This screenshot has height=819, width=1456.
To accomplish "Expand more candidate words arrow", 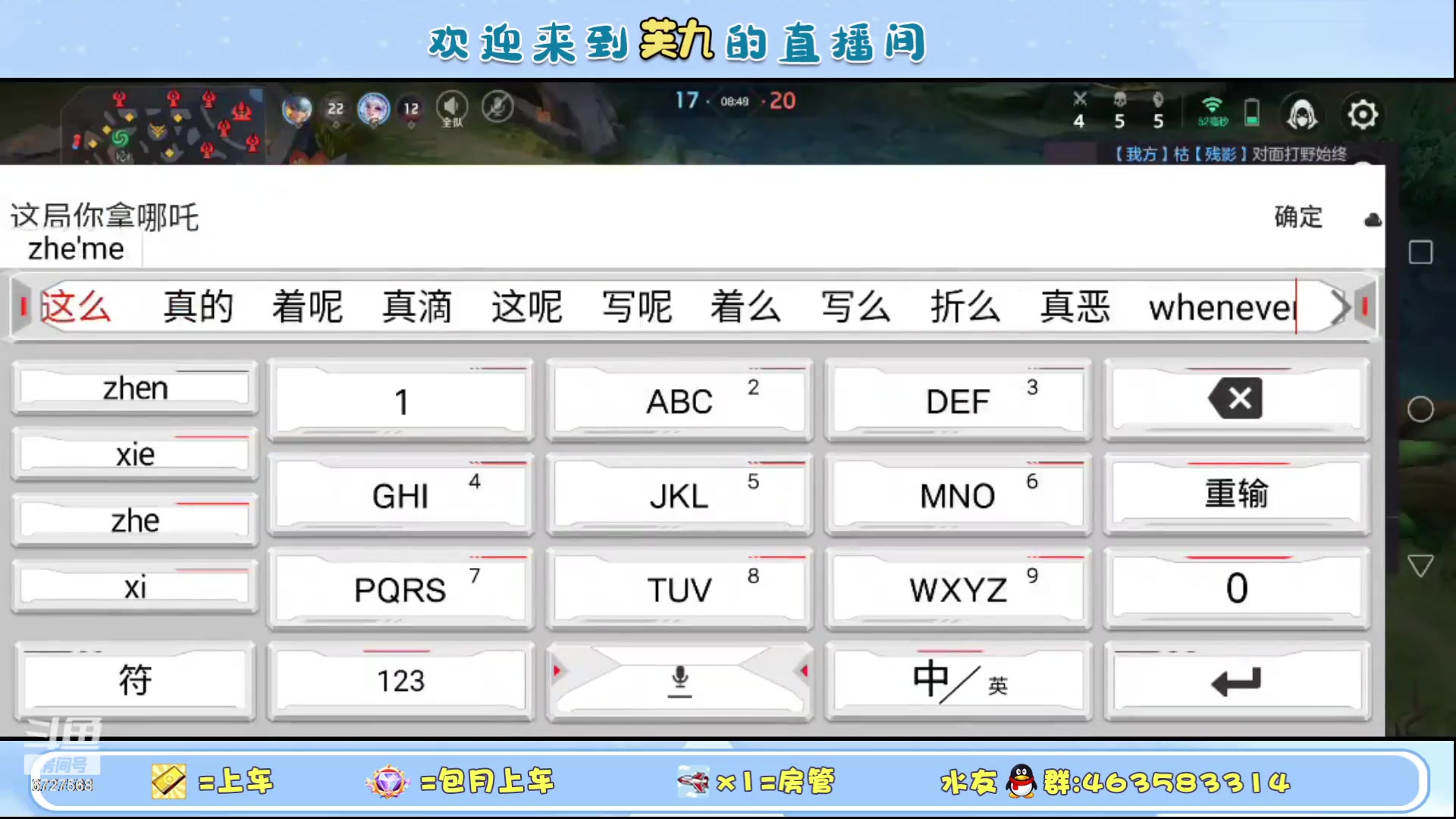I will click(1341, 307).
